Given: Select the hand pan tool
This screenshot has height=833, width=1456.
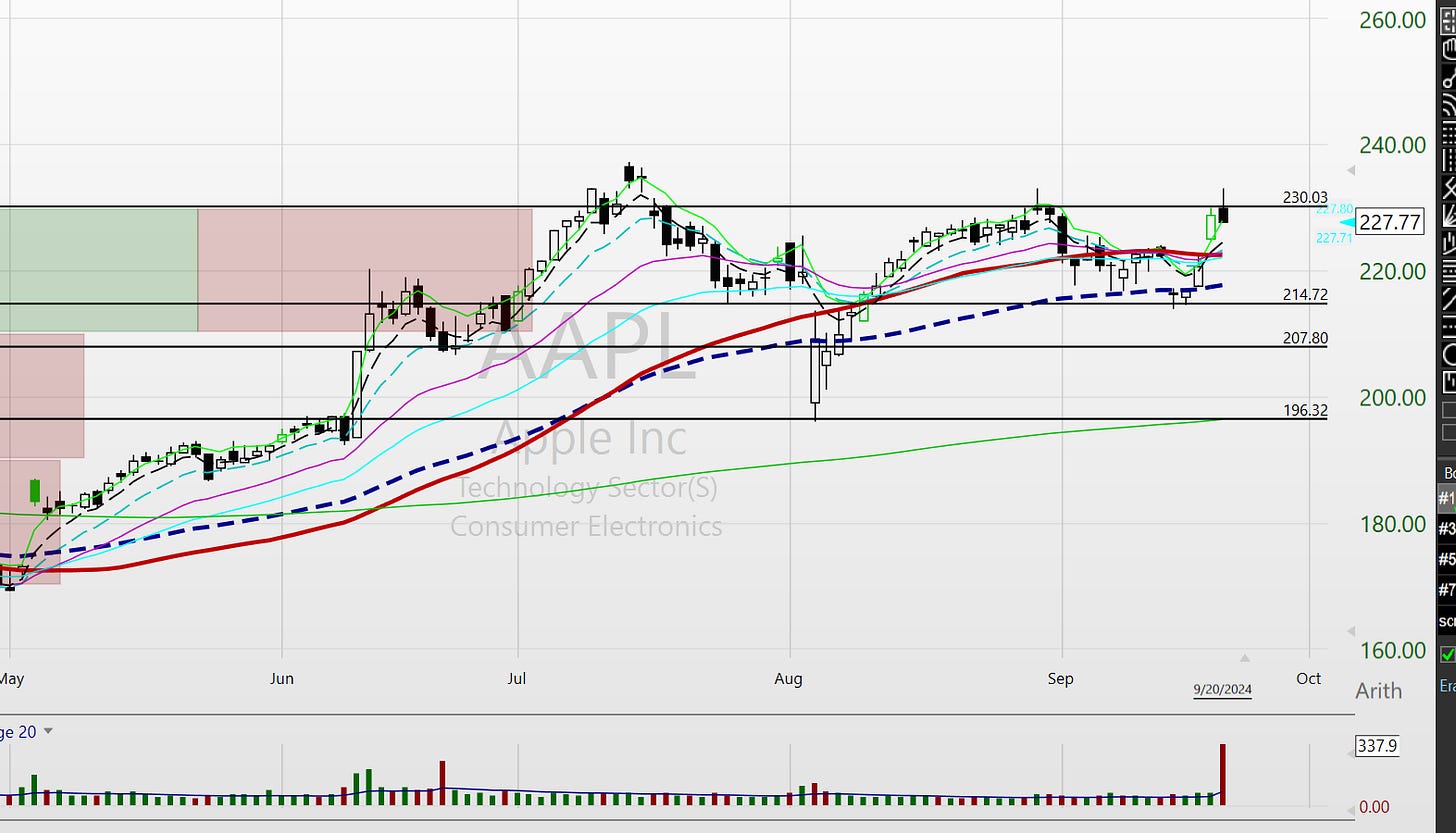Looking at the screenshot, I should pos(1449,50).
